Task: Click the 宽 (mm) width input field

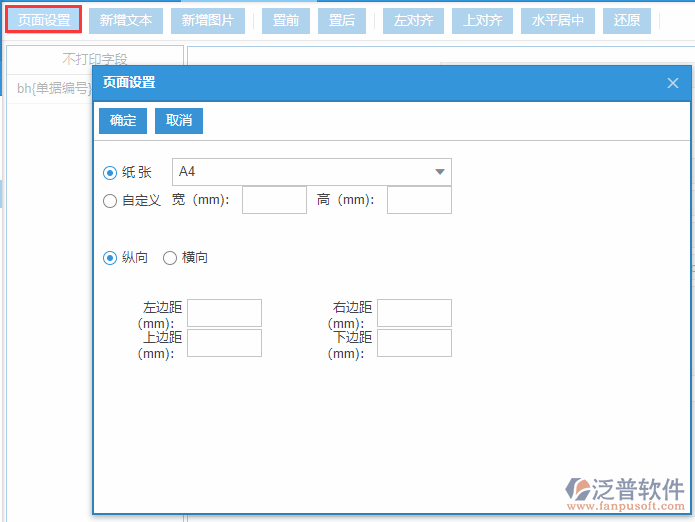Action: click(274, 200)
